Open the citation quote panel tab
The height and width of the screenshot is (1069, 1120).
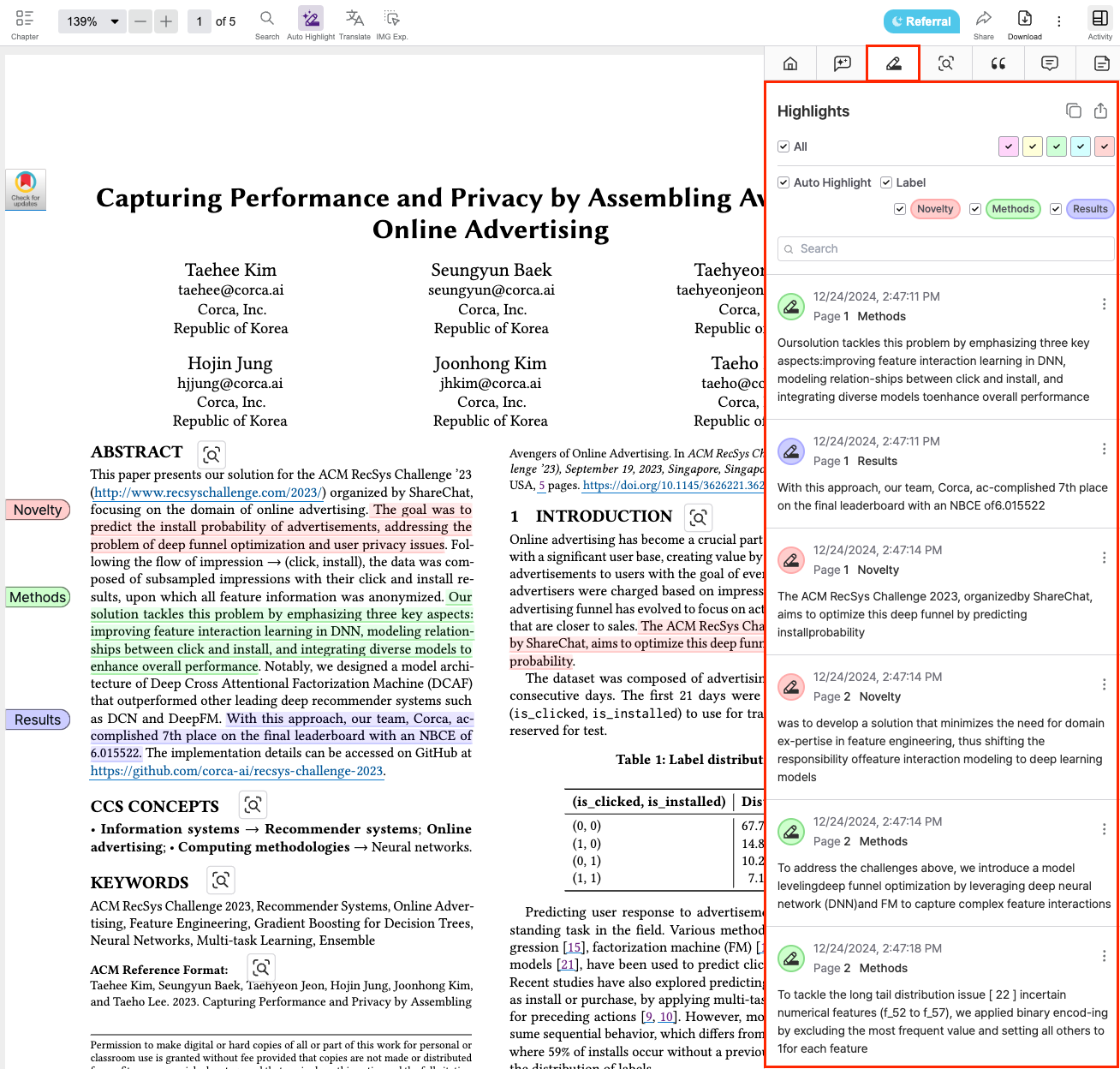point(998,63)
